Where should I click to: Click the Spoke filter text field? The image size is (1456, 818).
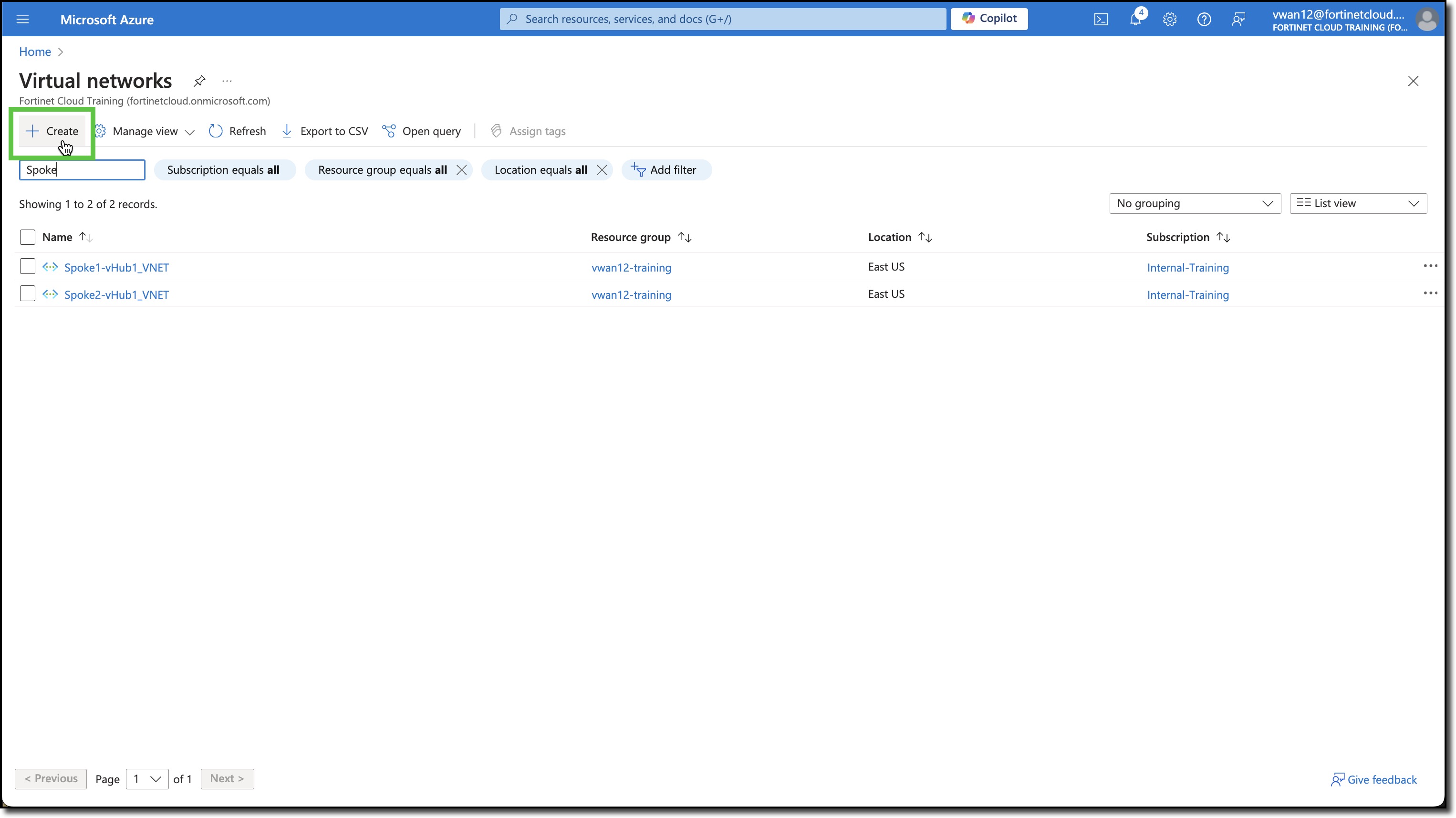pos(82,169)
